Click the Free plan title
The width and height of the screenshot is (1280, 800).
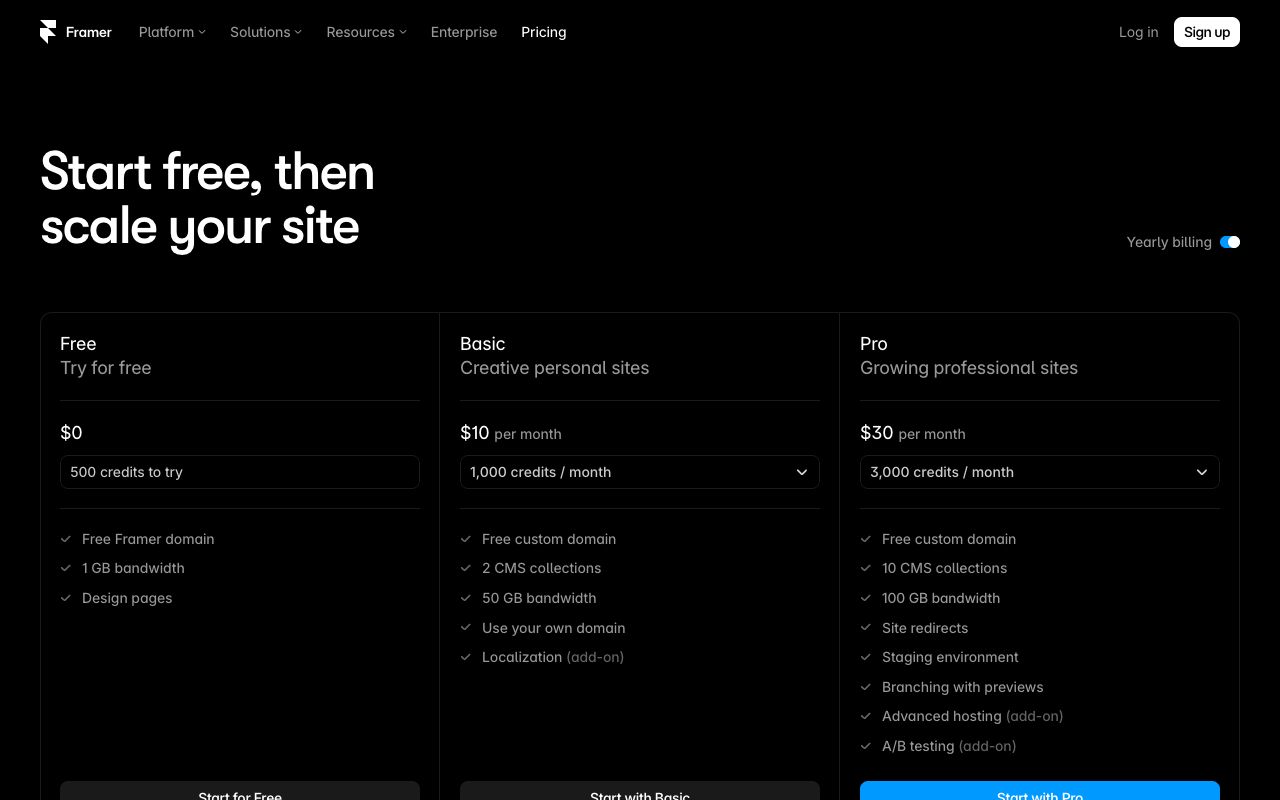(x=78, y=344)
